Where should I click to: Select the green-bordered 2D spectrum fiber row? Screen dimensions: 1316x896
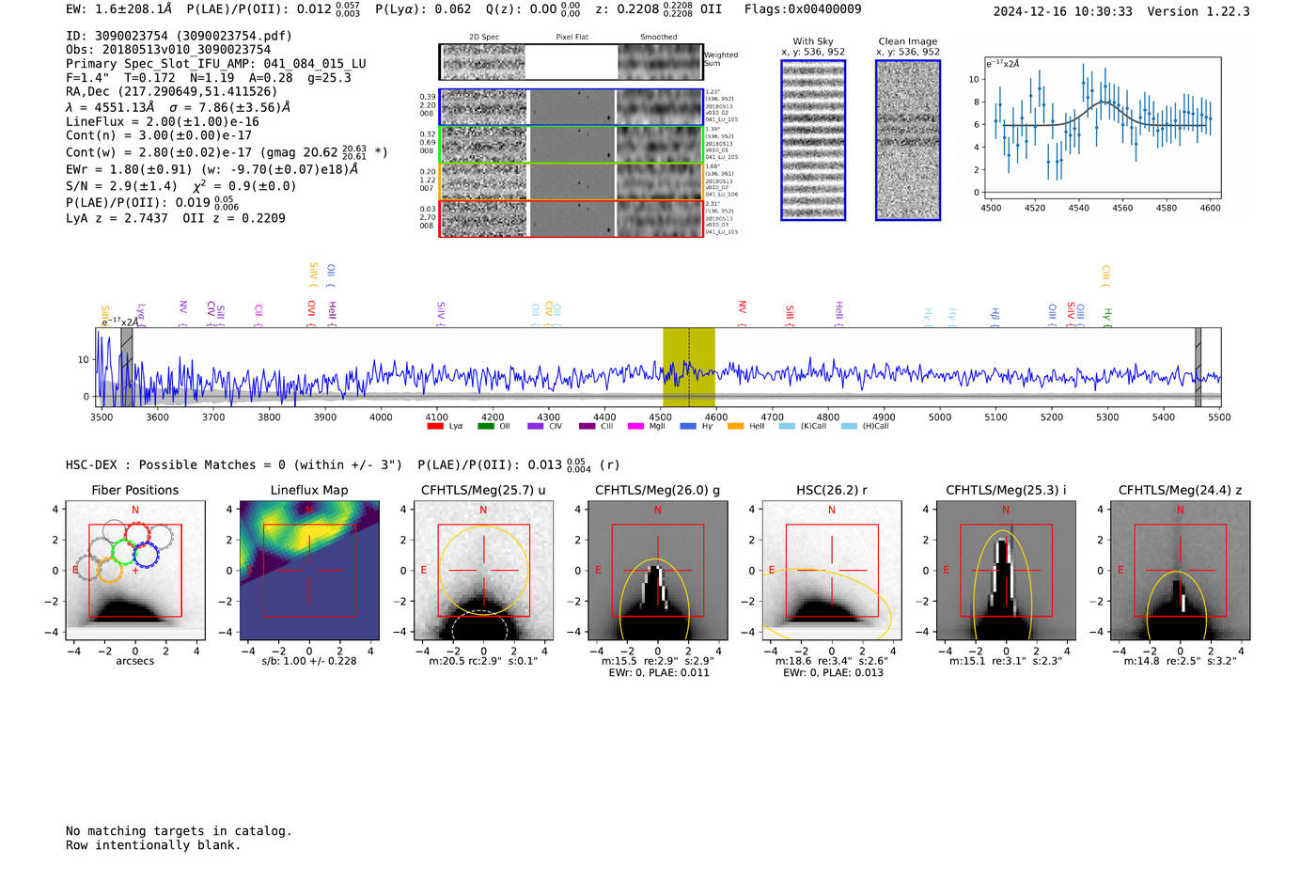tap(572, 145)
